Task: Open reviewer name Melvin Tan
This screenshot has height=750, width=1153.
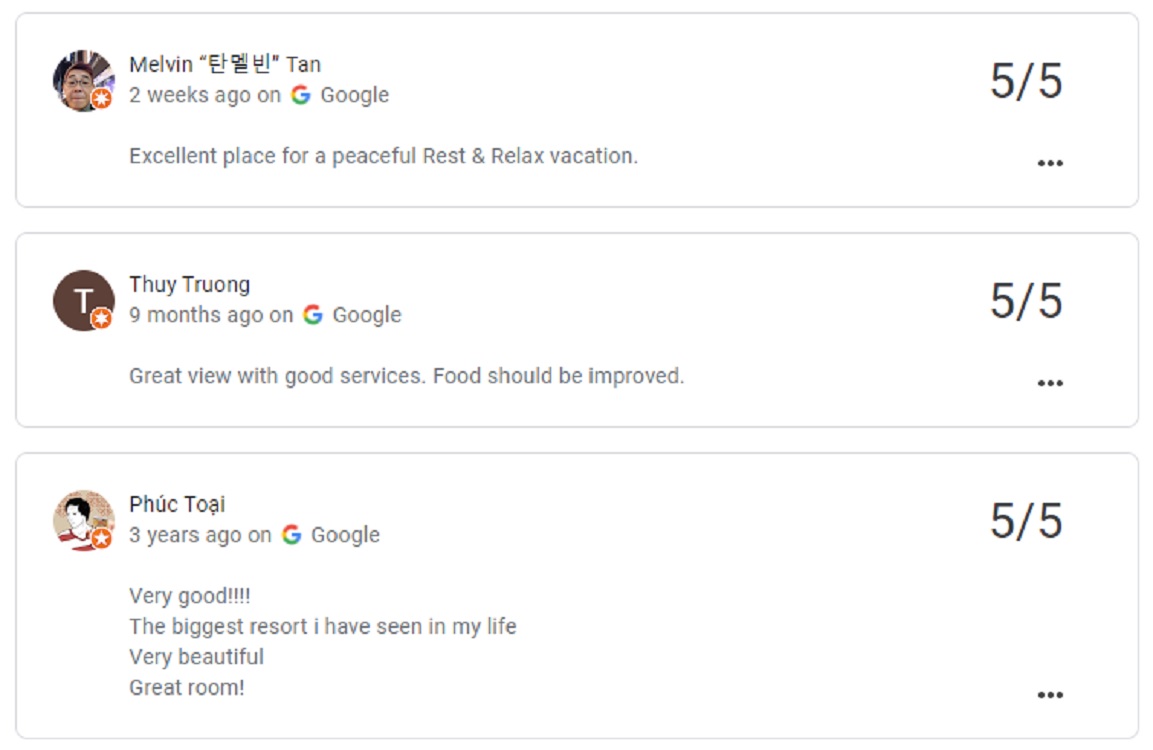Action: pyautogui.click(x=225, y=65)
